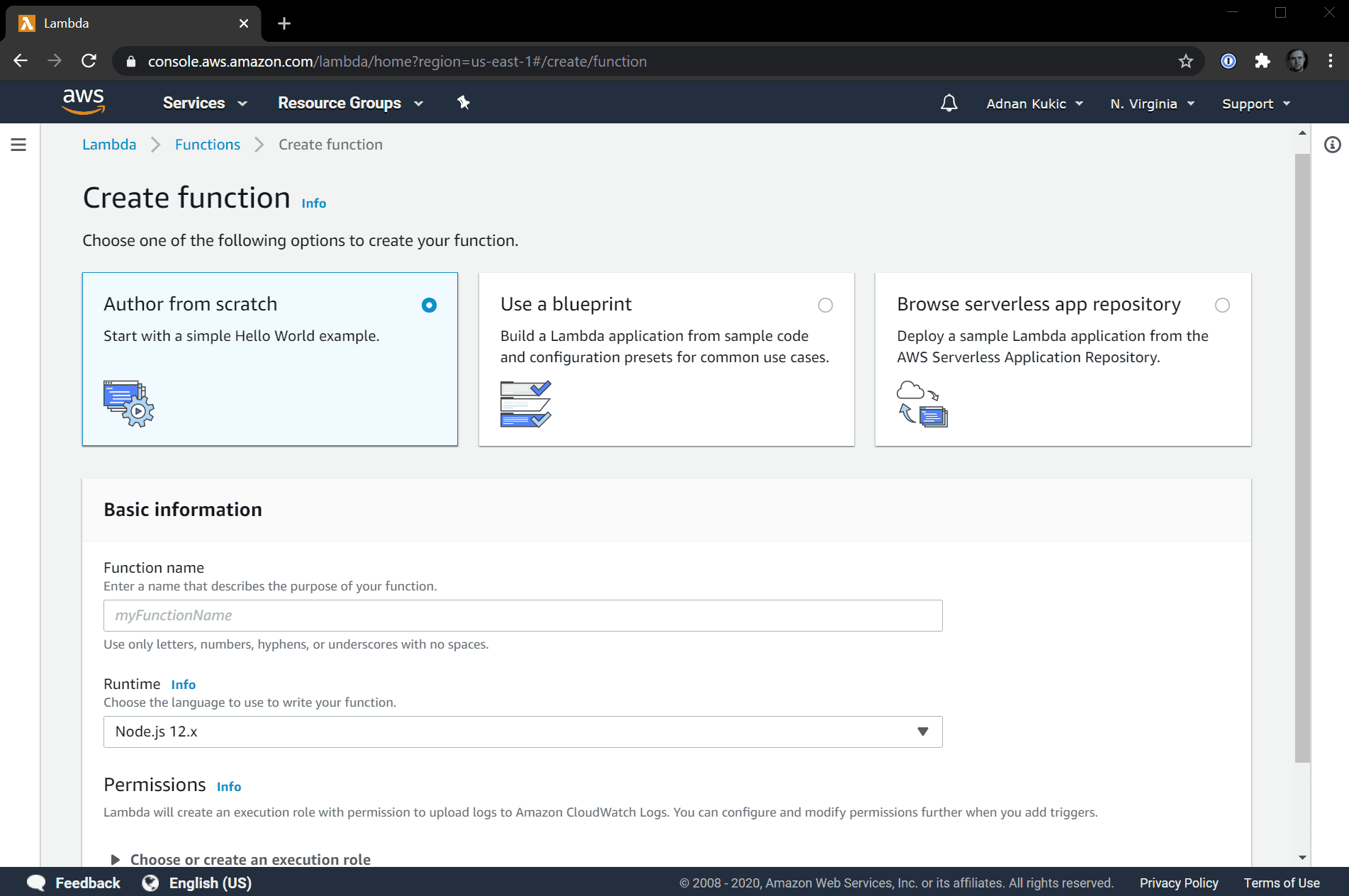The height and width of the screenshot is (896, 1349).
Task: Open the Resource Groups menu
Action: pyautogui.click(x=350, y=103)
